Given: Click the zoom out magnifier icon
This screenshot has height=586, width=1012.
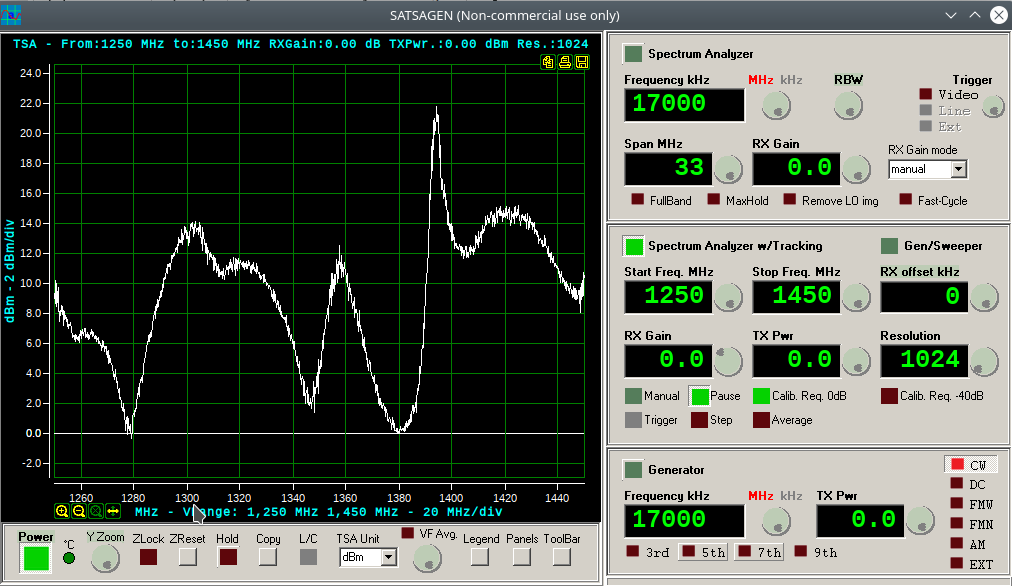Looking at the screenshot, I should click(79, 511).
